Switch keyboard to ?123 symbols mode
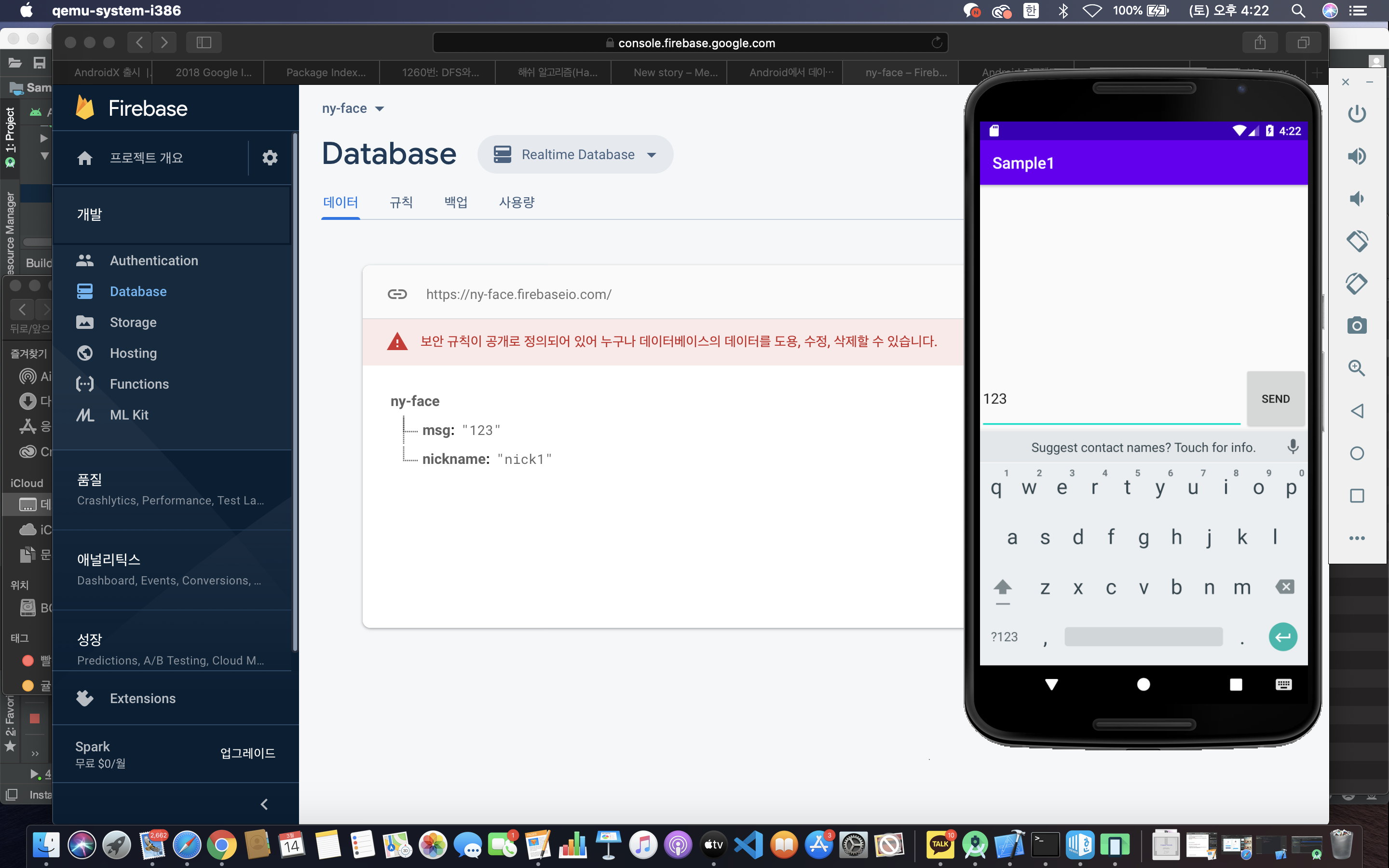Image resolution: width=1389 pixels, height=868 pixels. [1004, 637]
